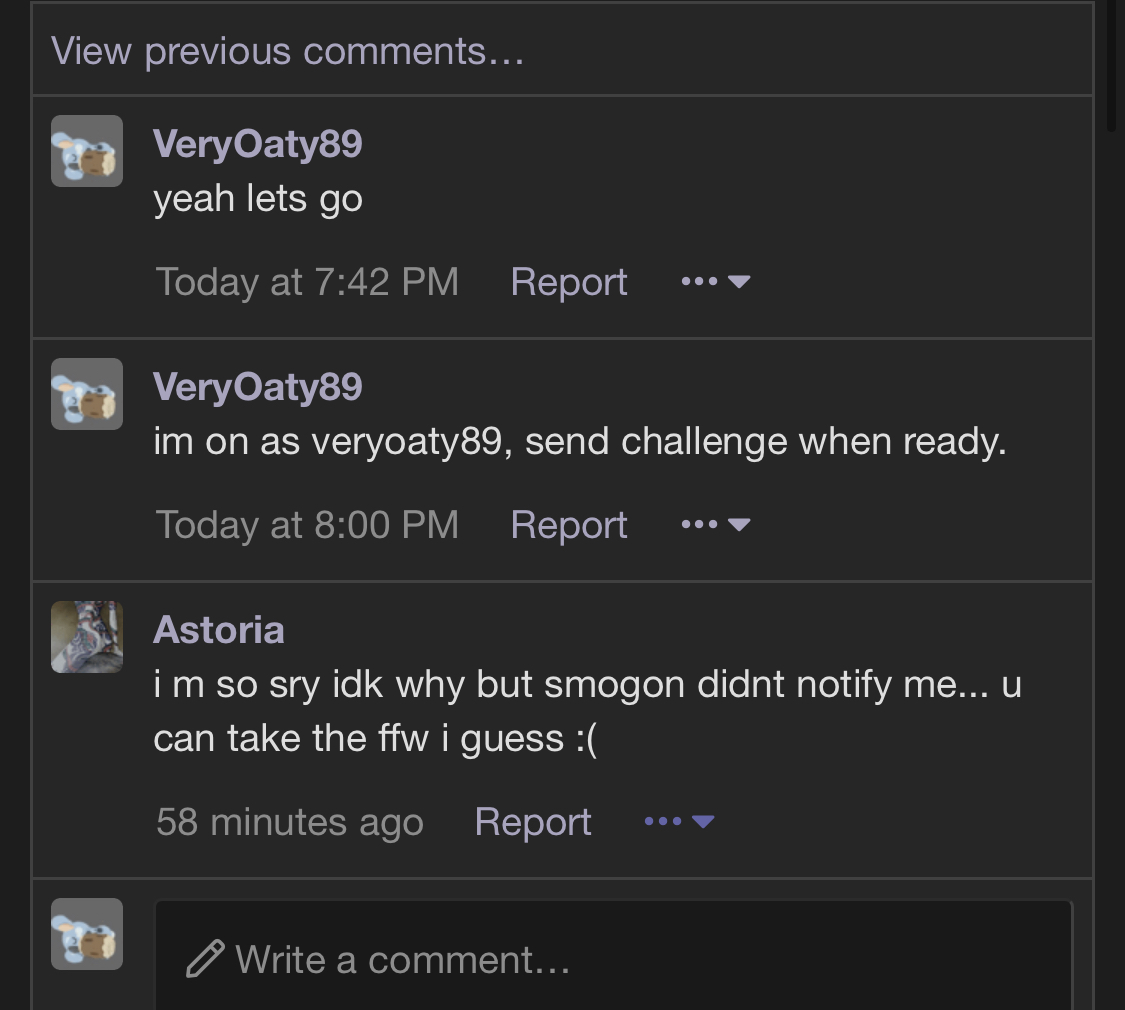Report the 'yeah lets go' comment
The width and height of the screenshot is (1125, 1010).
(x=569, y=281)
